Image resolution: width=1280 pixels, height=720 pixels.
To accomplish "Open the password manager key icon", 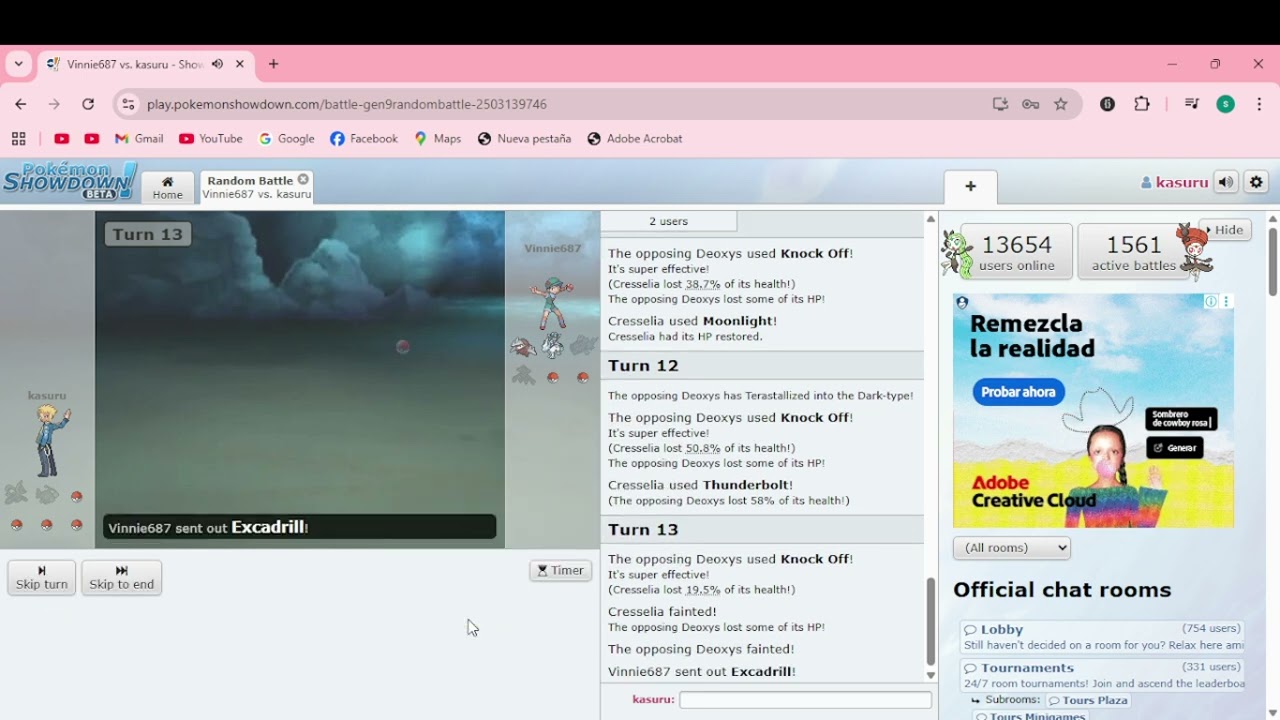I will (x=1030, y=104).
